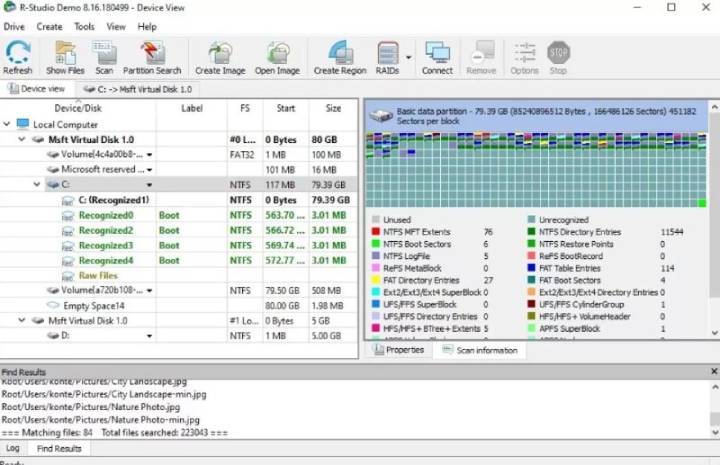Select the Nature Photo-min.jpg result
The height and width of the screenshot is (465, 720).
point(101,420)
